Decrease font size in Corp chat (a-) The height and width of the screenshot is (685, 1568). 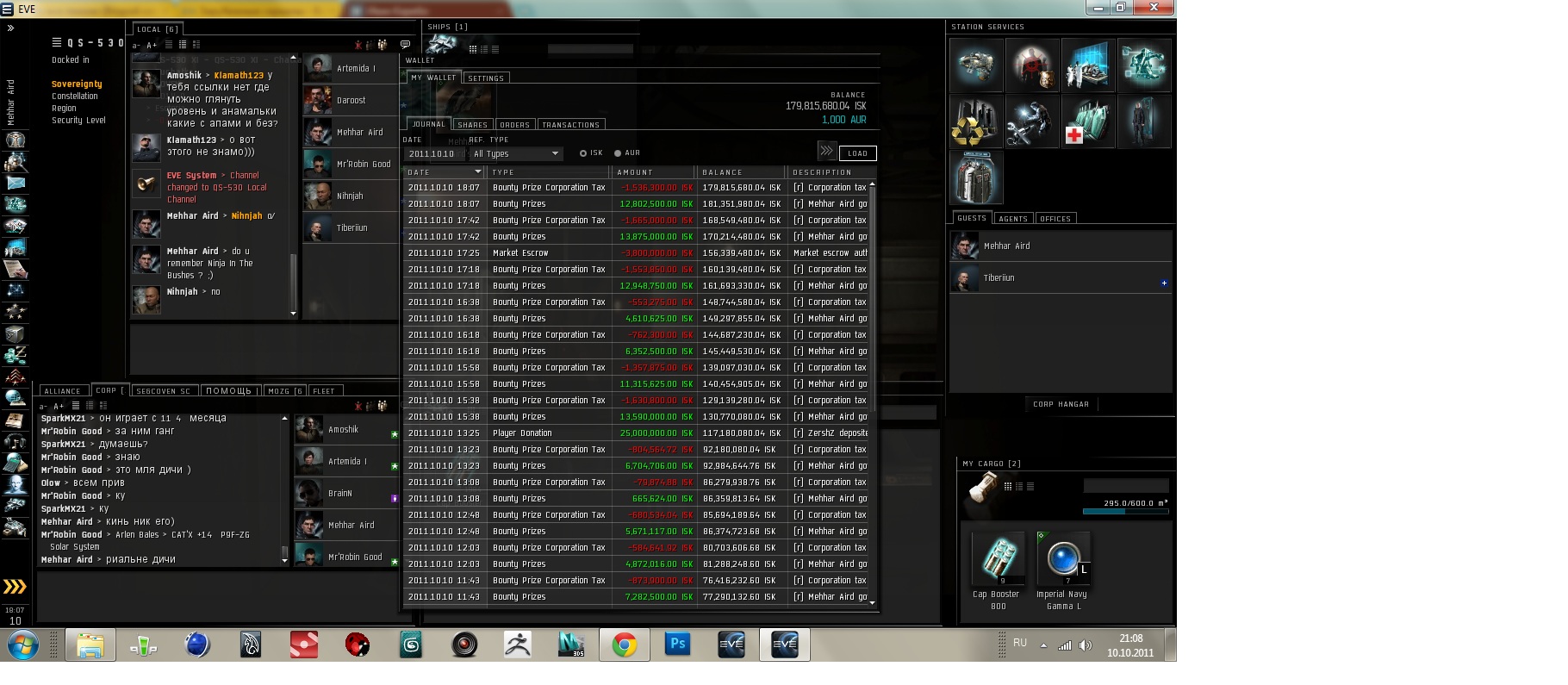pos(44,406)
